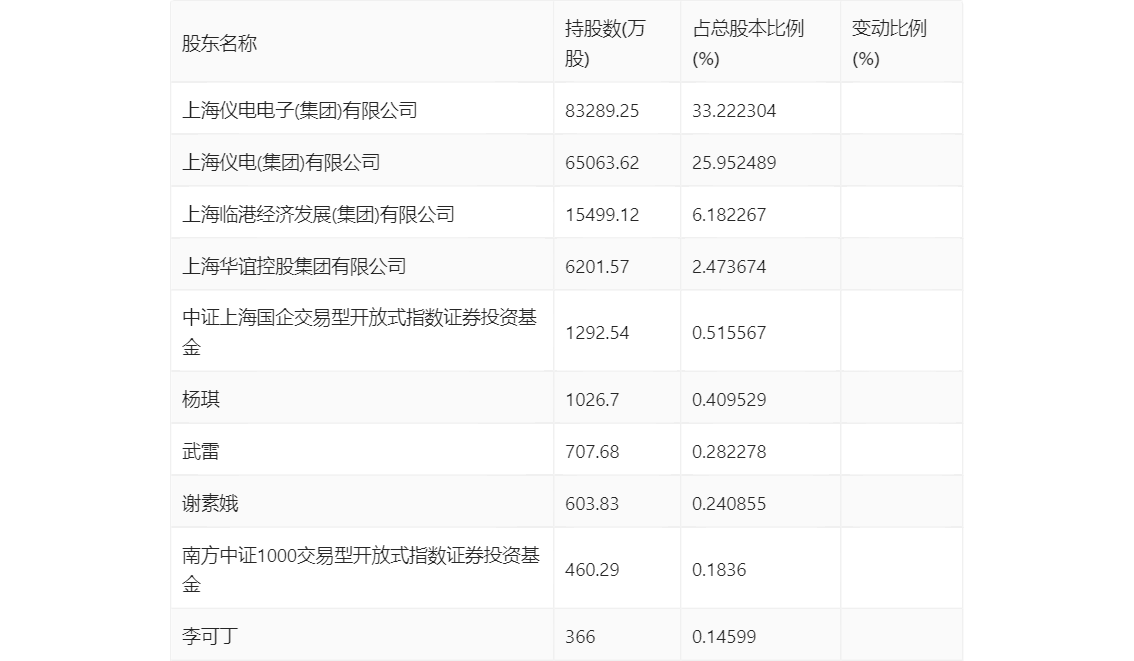Select the 占总股本比例(%) column header
1134x661 pixels.
tap(749, 43)
